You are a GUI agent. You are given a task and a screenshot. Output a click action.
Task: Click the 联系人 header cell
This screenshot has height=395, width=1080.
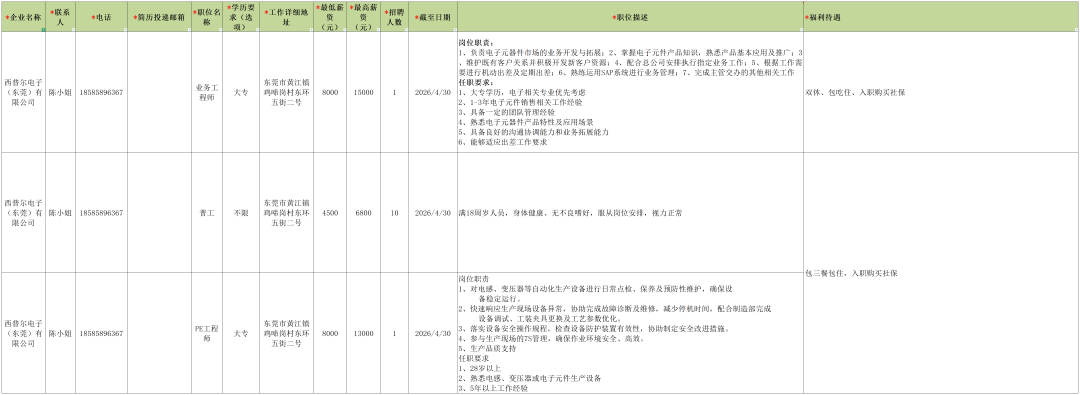[x=61, y=17]
